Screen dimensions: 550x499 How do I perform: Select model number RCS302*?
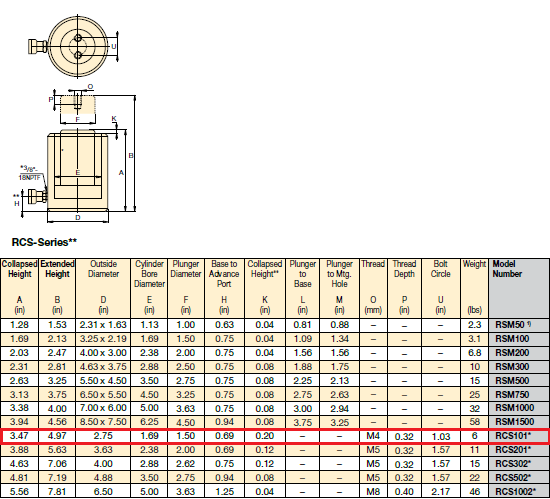513,464
